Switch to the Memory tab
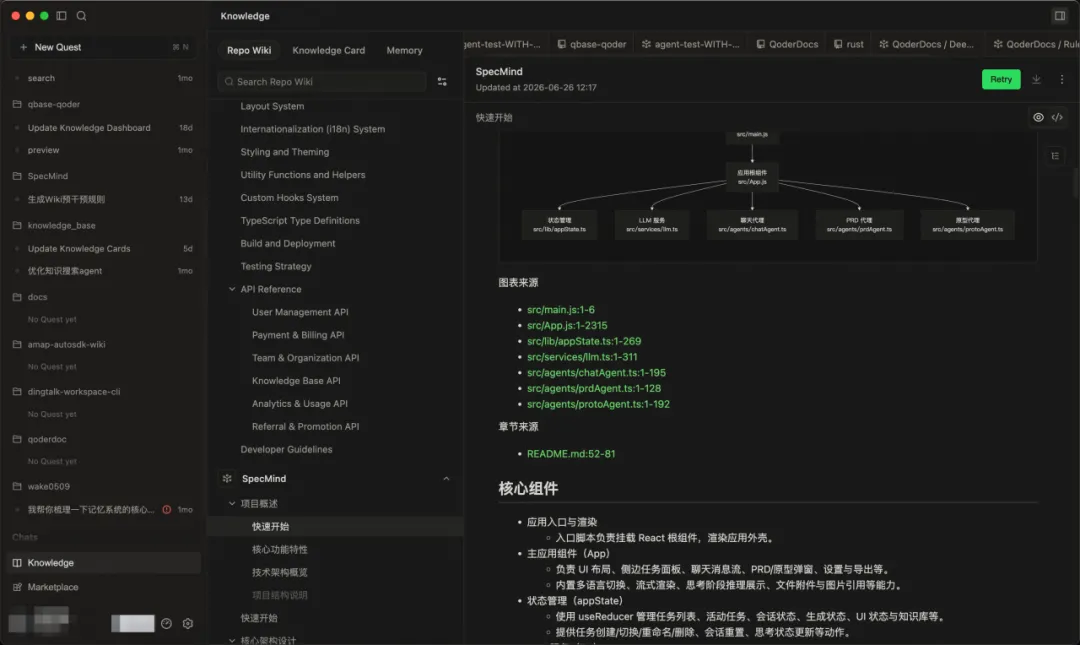Viewport: 1080px width, 645px height. point(404,50)
